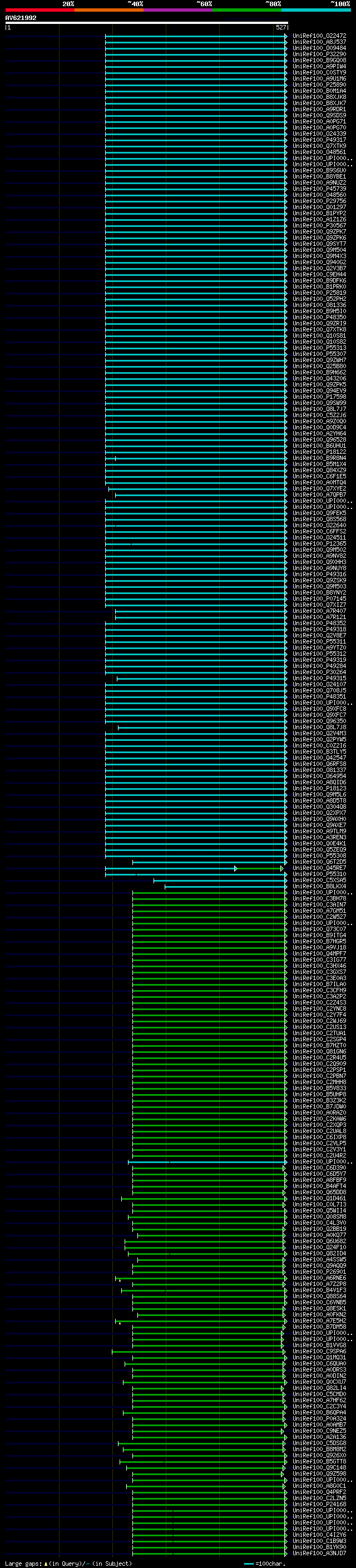Select hit label UniRef100_B6QPA4
356x1568 pixels.
pos(319,1412)
